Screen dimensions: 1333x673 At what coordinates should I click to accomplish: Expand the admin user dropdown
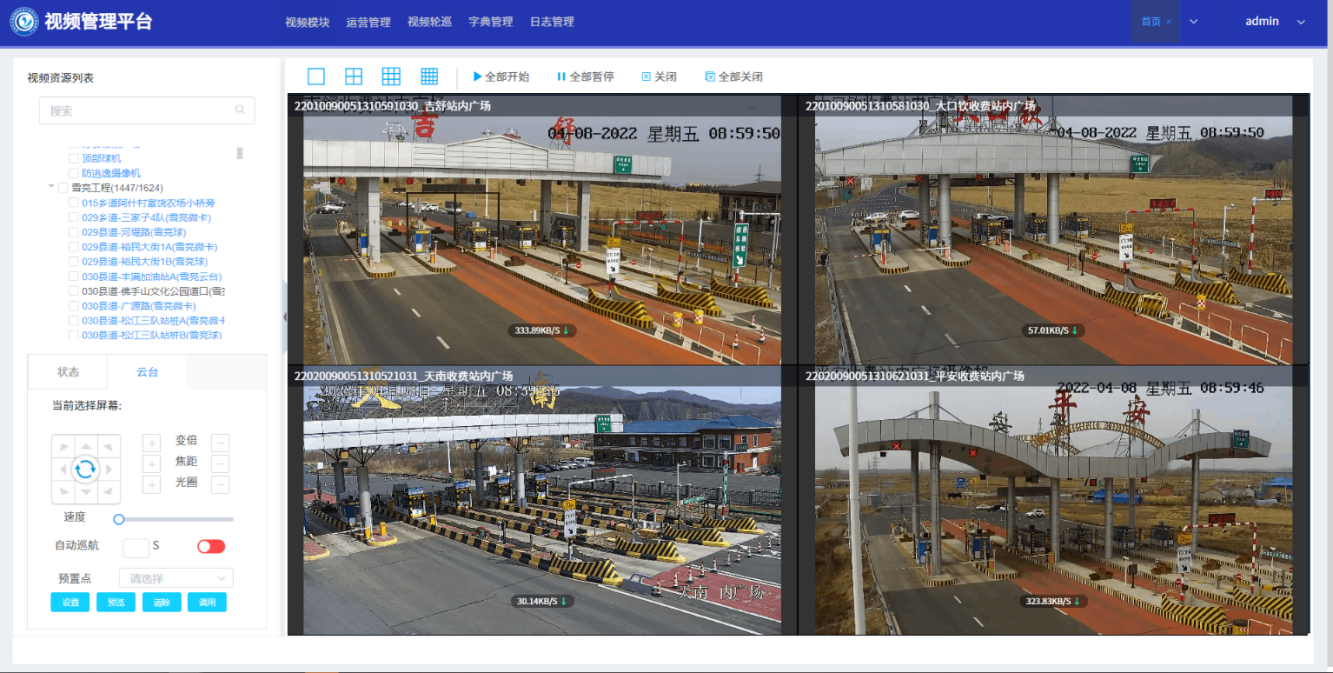(x=1300, y=22)
